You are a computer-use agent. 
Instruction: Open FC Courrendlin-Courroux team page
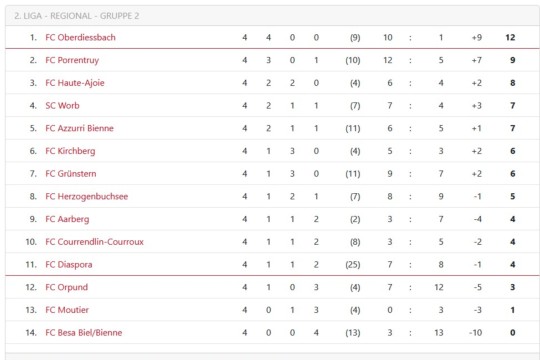(x=94, y=242)
